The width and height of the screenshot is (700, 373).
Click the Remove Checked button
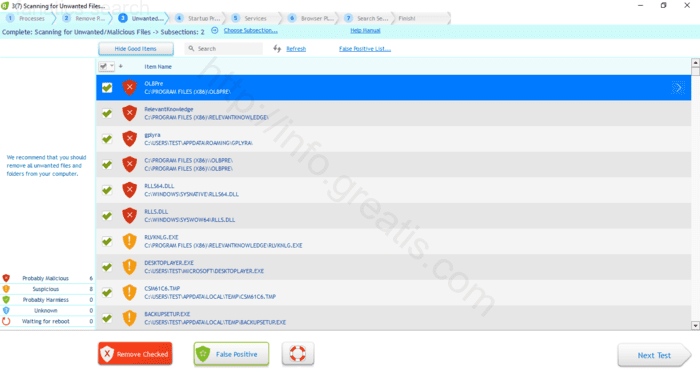tap(135, 354)
